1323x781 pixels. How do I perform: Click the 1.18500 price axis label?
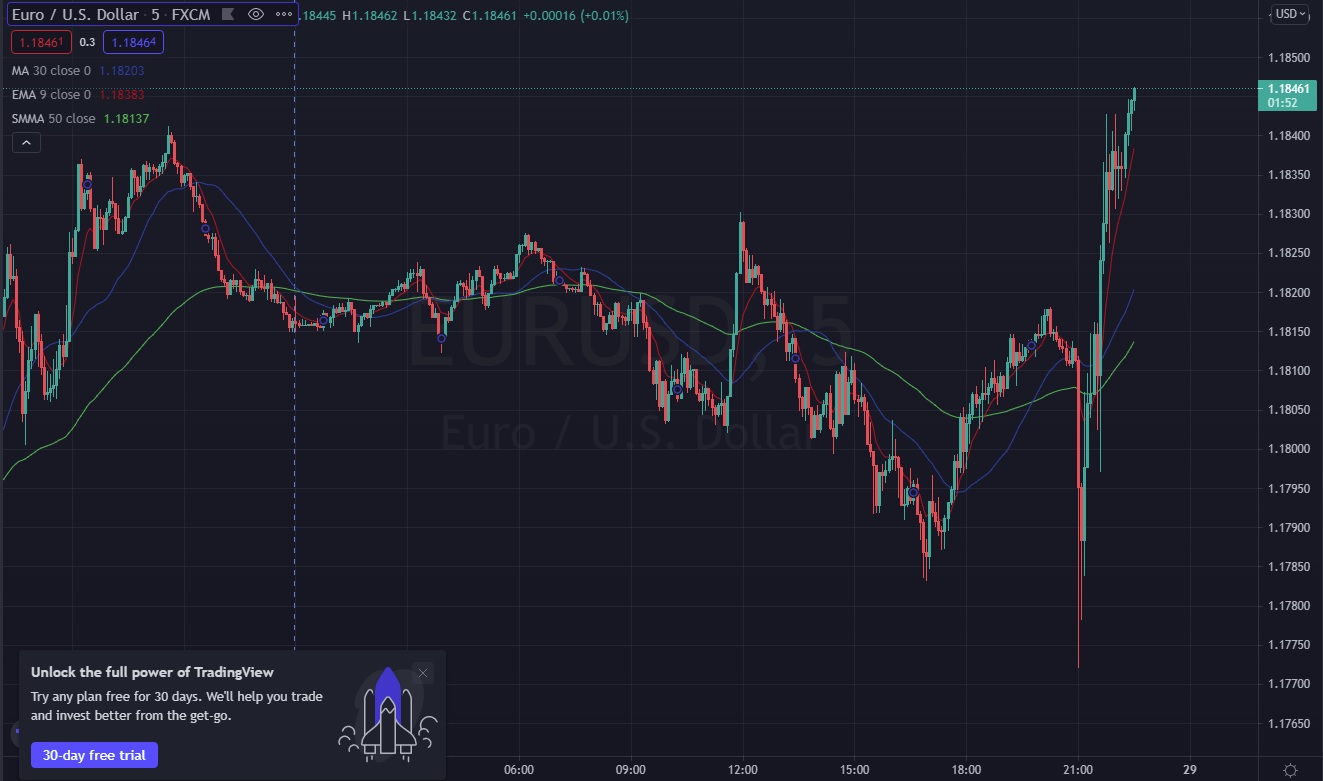click(x=1287, y=57)
